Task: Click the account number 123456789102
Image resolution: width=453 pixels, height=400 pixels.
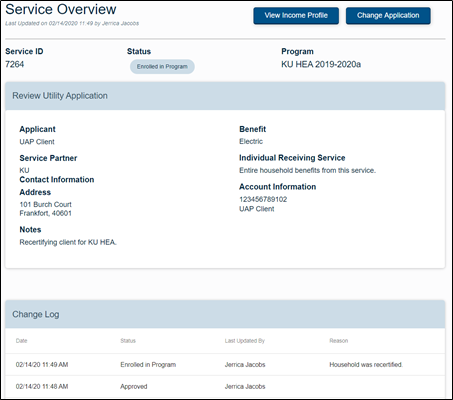Action: click(263, 199)
